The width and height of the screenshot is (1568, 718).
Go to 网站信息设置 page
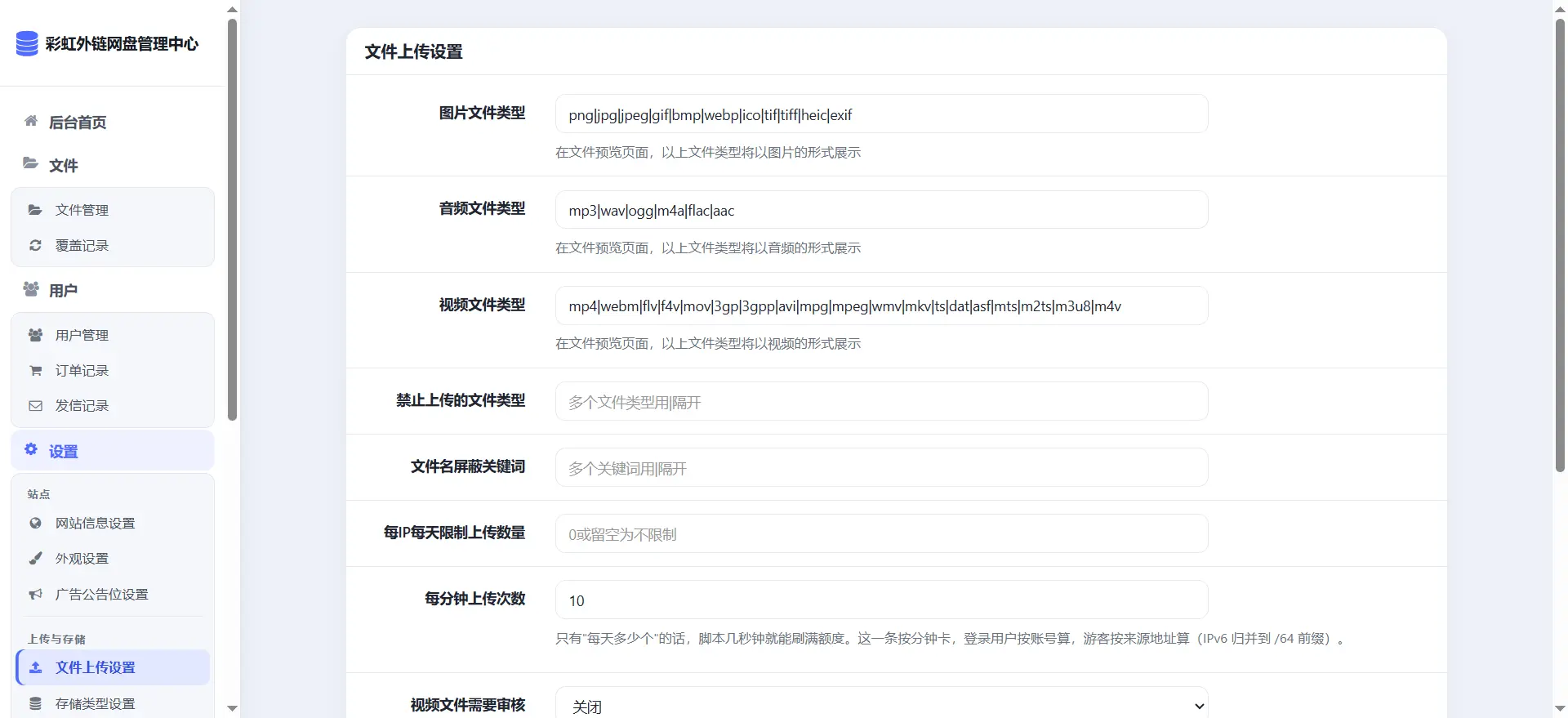pyautogui.click(x=113, y=523)
